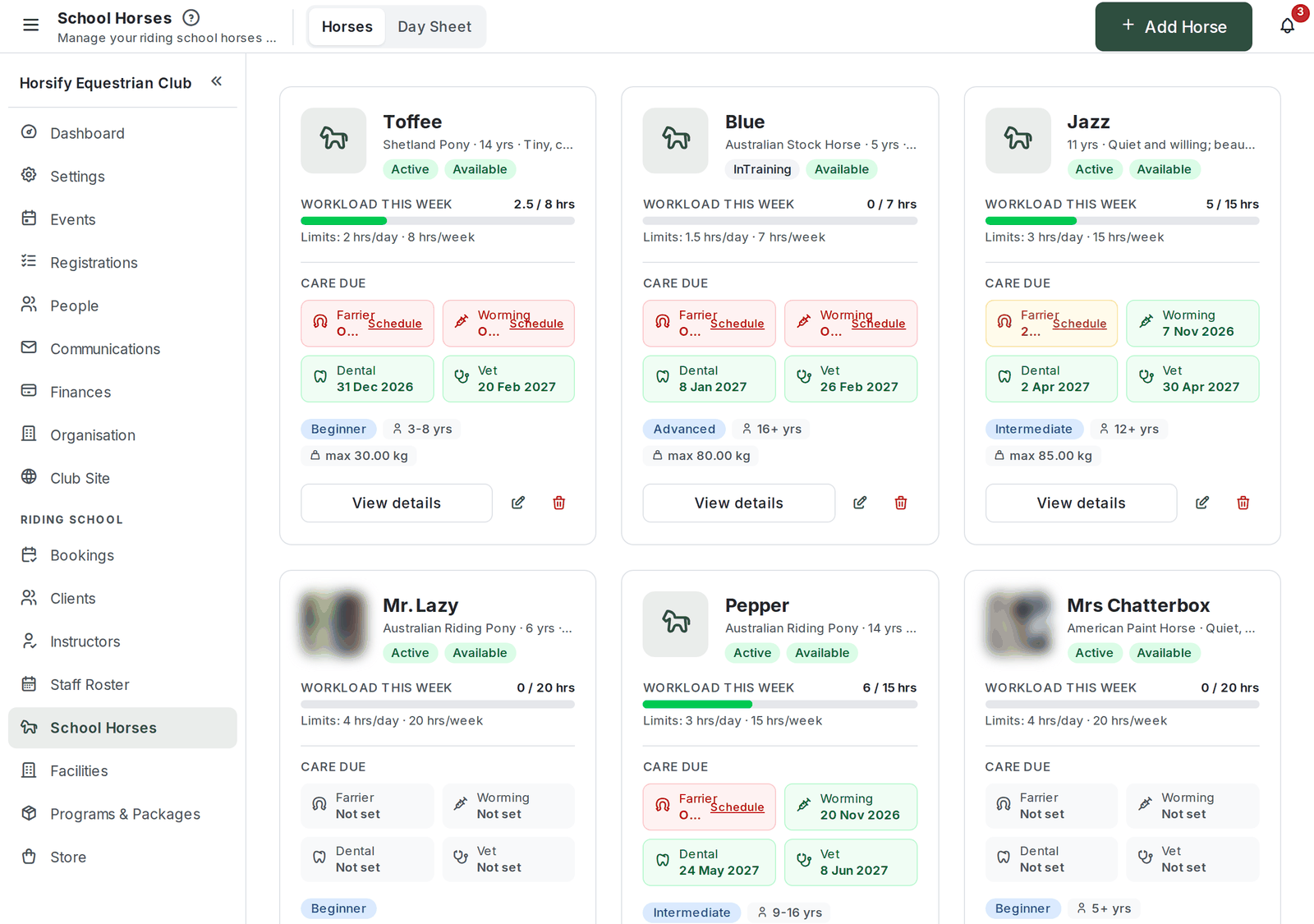Open Bookings in the sidebar
The image size is (1314, 924).
pyautogui.click(x=122, y=555)
